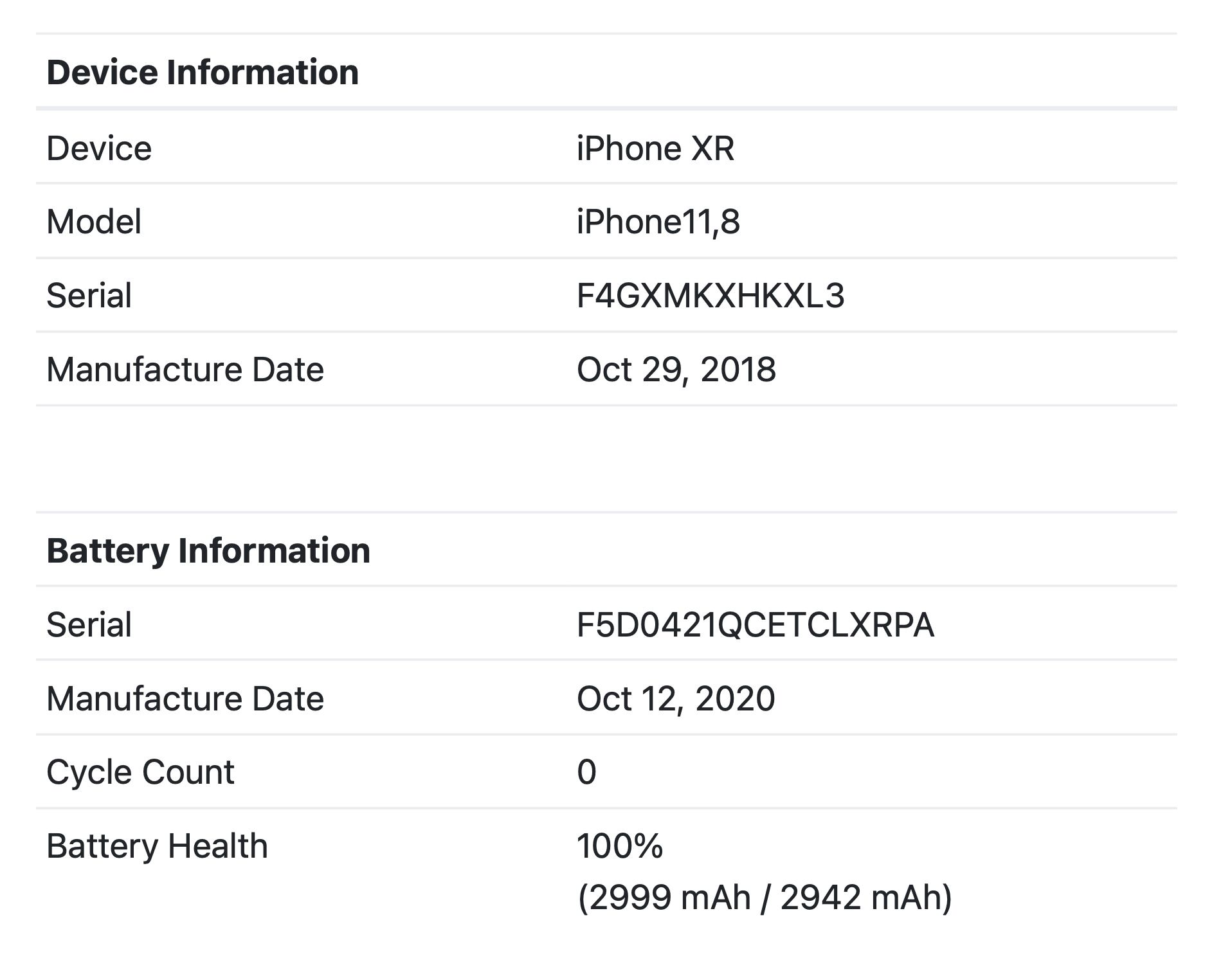The width and height of the screenshot is (1232, 958).
Task: Click the Battery Health label
Action: [x=157, y=846]
